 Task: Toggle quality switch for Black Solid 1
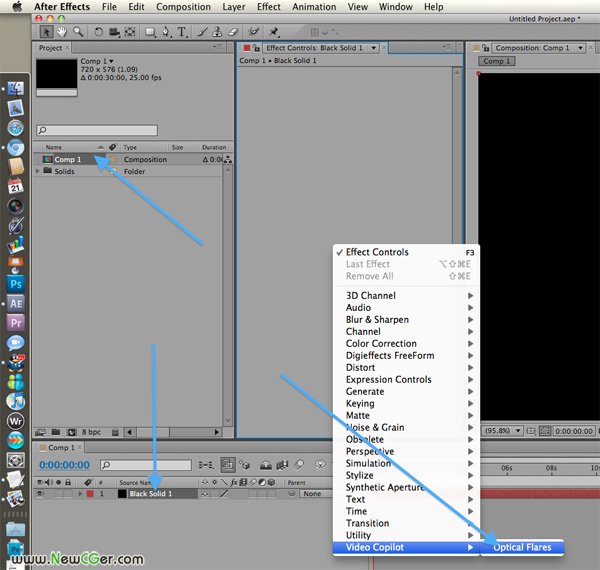(224, 494)
